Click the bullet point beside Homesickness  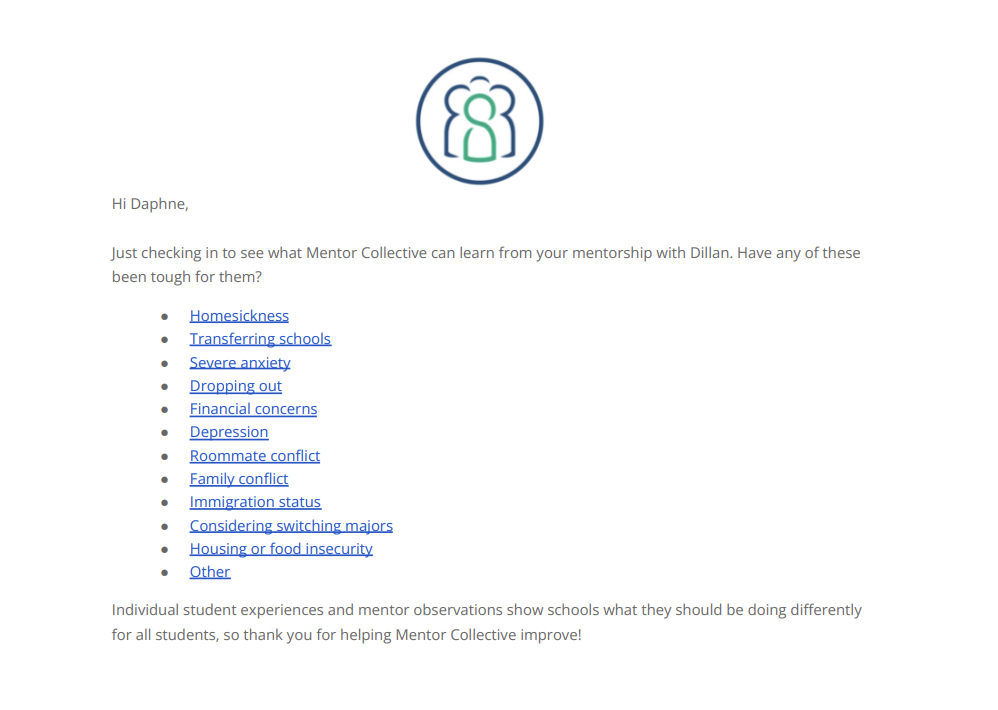(165, 316)
